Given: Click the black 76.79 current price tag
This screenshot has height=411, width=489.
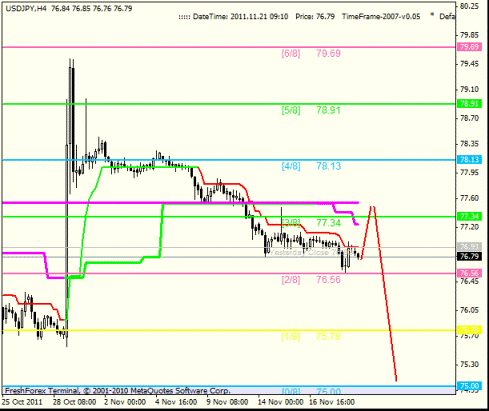Looking at the screenshot, I should 469,256.
